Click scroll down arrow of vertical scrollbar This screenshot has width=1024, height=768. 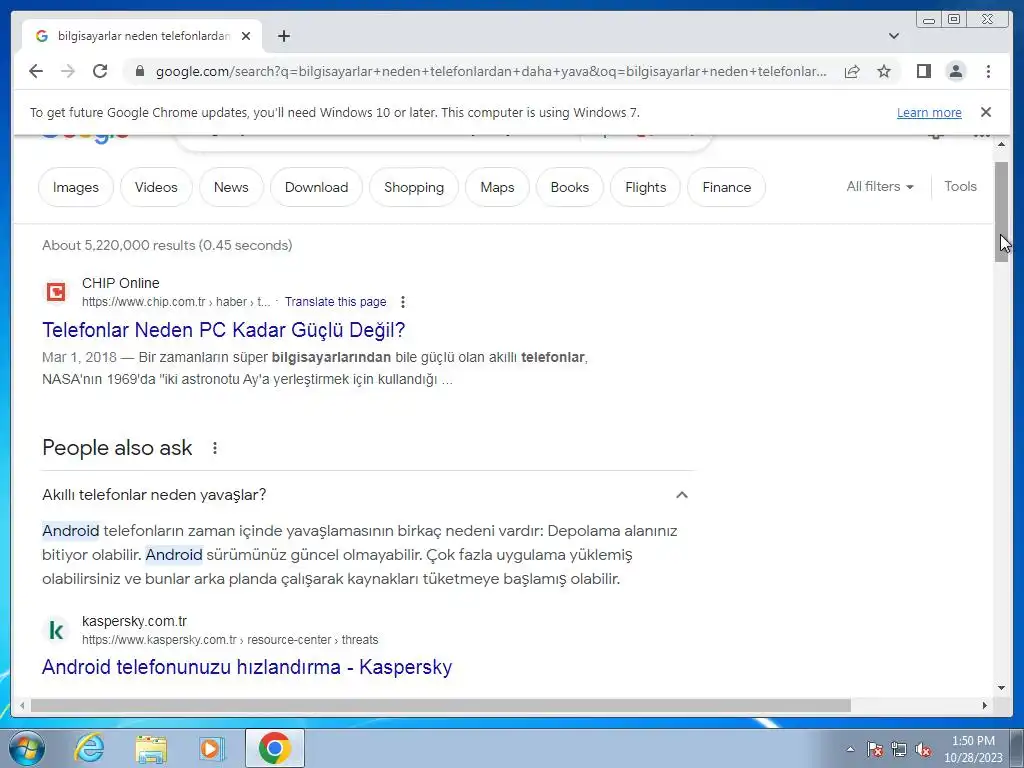click(x=1001, y=687)
